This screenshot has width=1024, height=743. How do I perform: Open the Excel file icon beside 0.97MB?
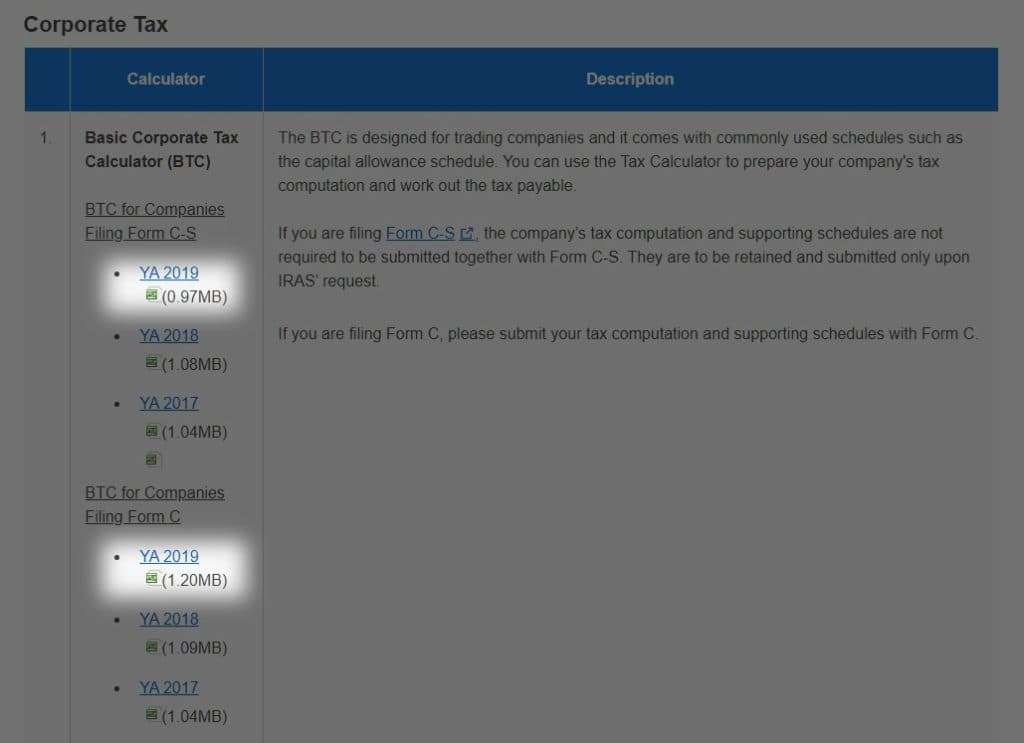click(x=152, y=292)
